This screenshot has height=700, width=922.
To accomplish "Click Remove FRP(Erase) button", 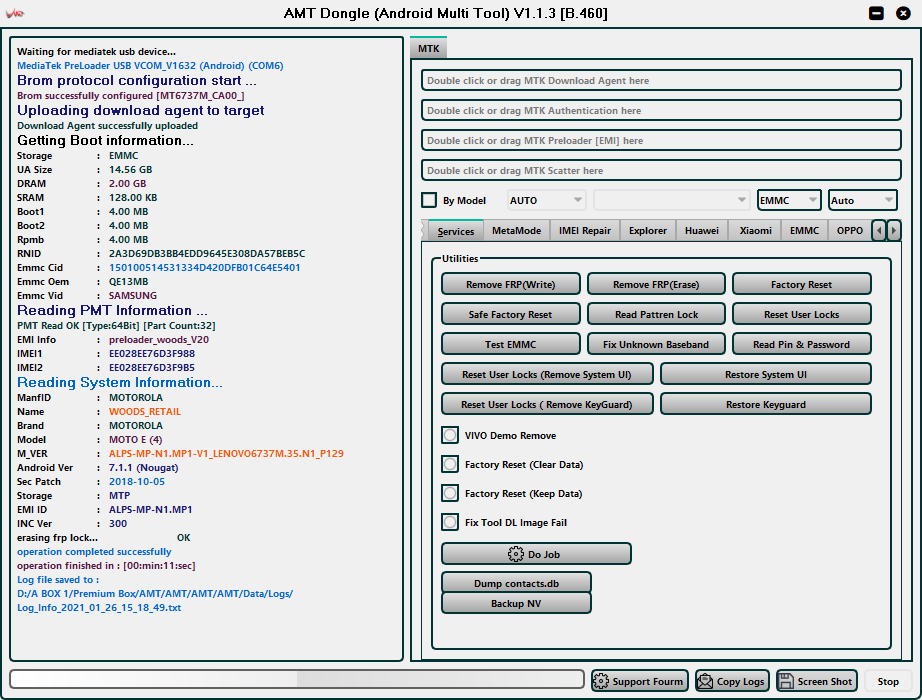I will tap(656, 284).
